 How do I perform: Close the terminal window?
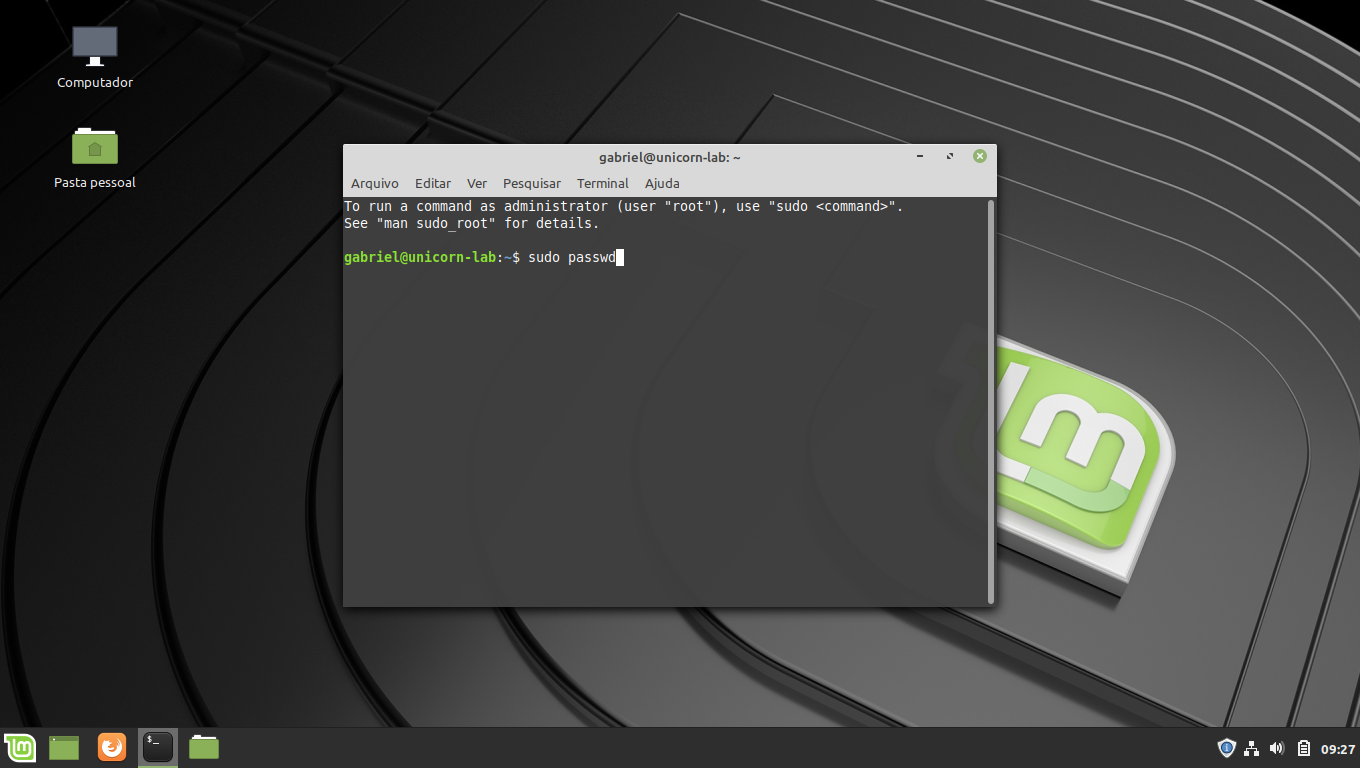click(x=980, y=156)
